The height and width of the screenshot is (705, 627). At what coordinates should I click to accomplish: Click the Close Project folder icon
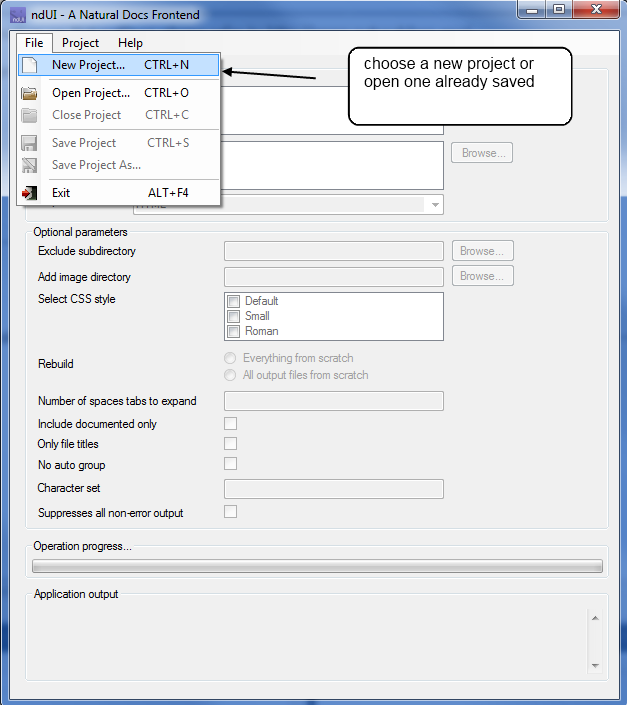tap(30, 115)
